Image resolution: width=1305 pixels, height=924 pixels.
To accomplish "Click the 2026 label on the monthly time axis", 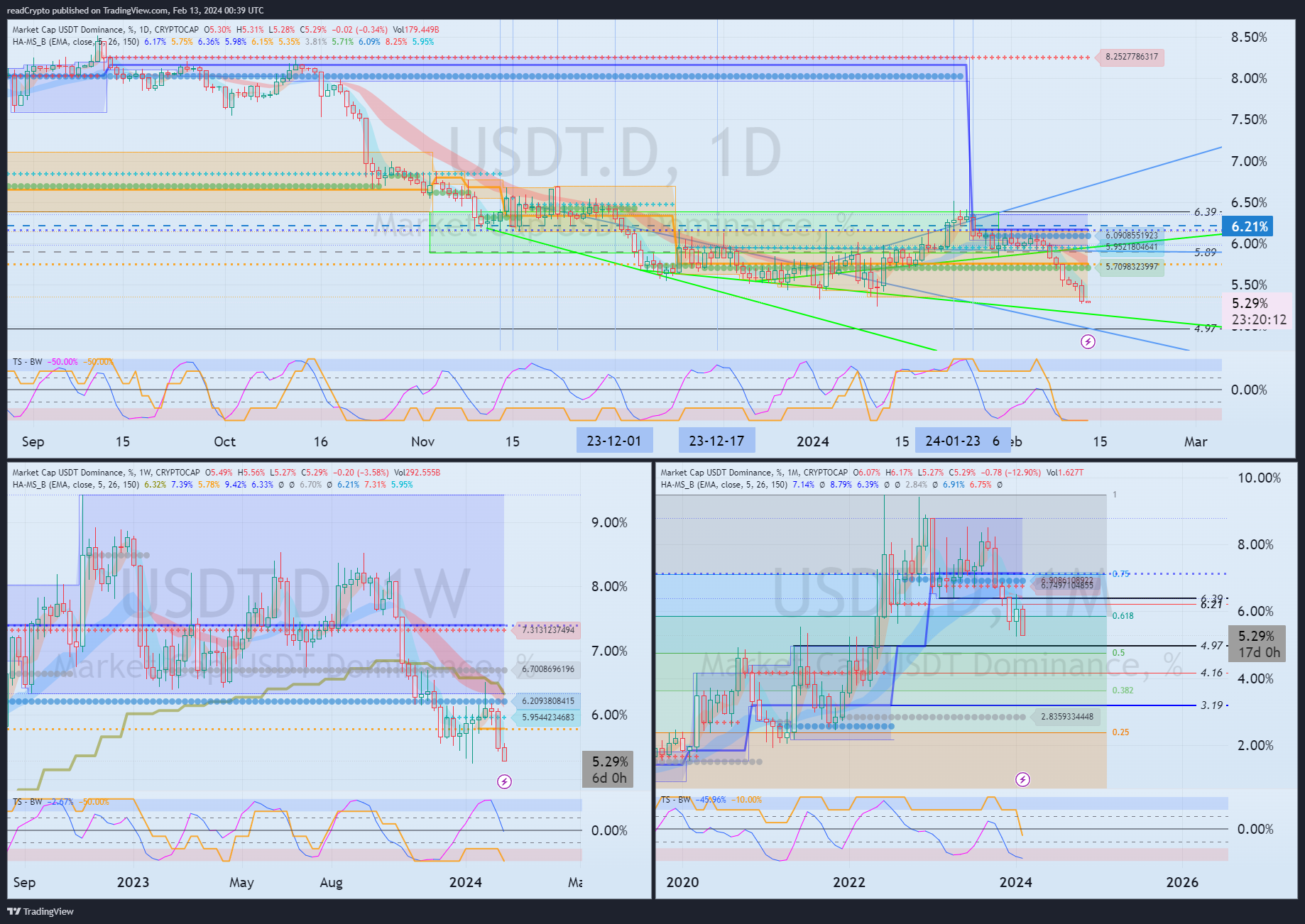I will point(1182,882).
